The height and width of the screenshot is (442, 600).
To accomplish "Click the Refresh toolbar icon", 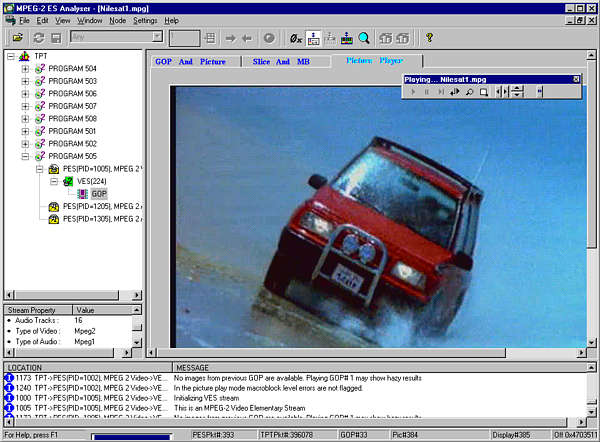I will click(38, 38).
